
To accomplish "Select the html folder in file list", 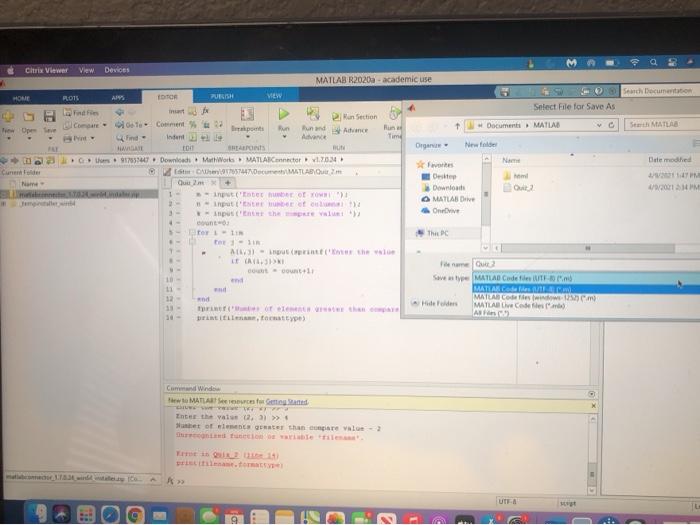I will tap(516, 176).
